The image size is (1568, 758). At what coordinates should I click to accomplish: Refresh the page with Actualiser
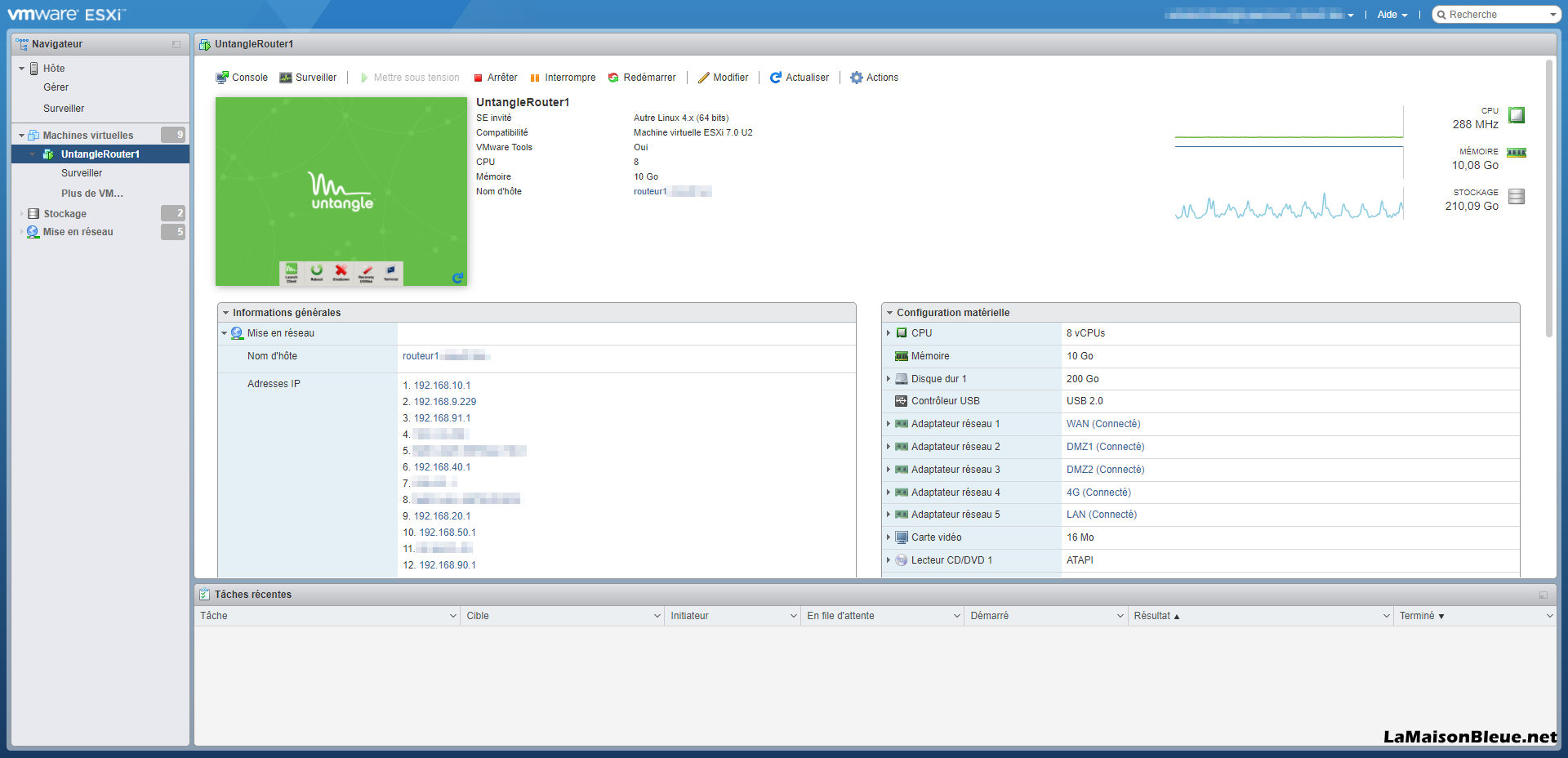pos(800,78)
